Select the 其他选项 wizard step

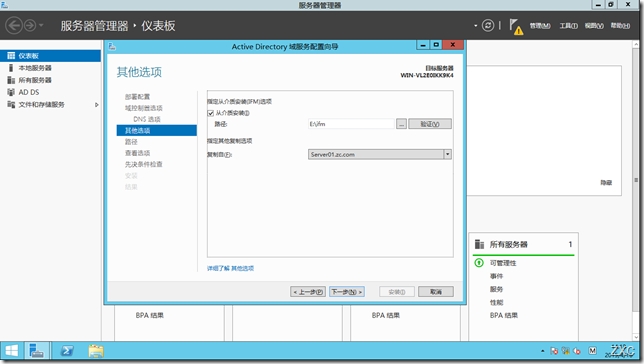156,130
